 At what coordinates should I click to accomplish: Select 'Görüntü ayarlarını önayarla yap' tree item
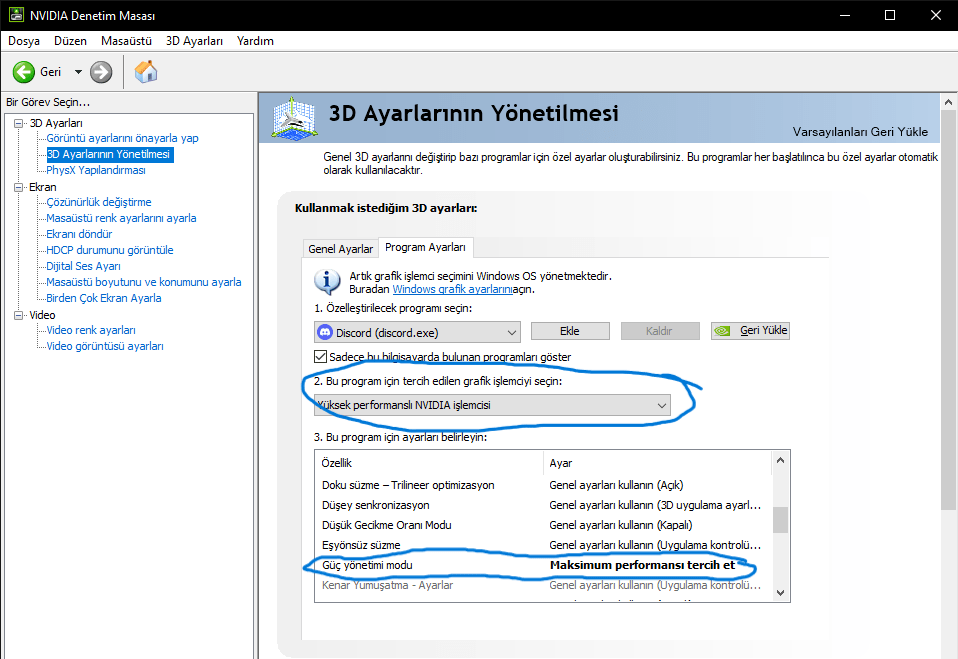click(x=122, y=138)
